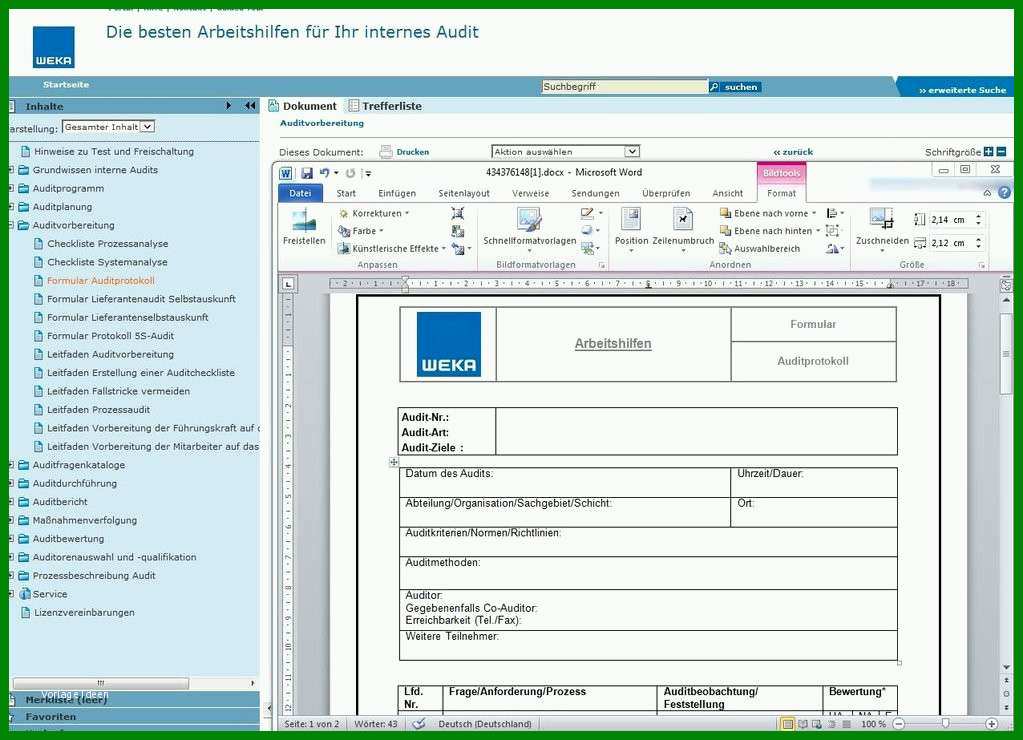Click the redo icon in Word

350,173
